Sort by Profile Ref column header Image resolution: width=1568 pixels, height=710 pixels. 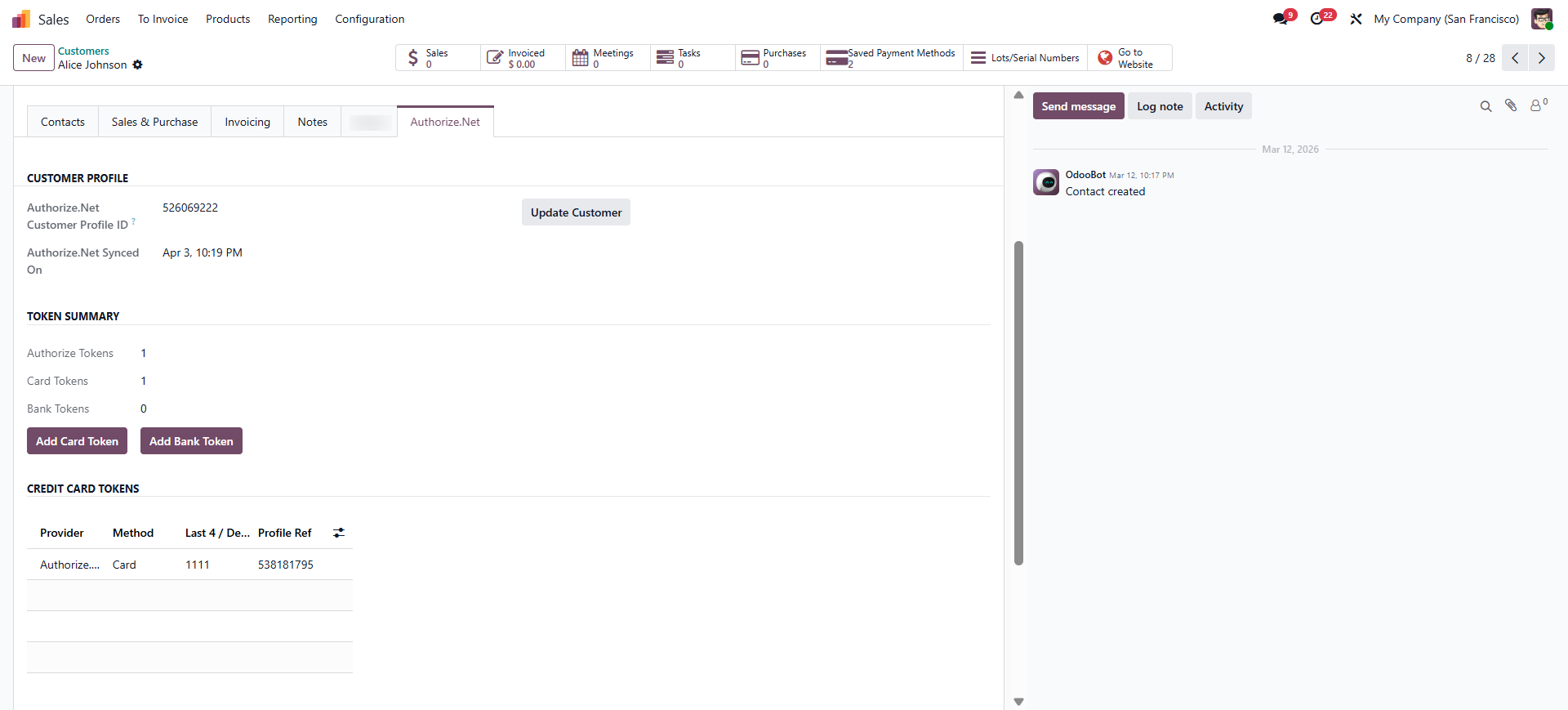coord(285,533)
